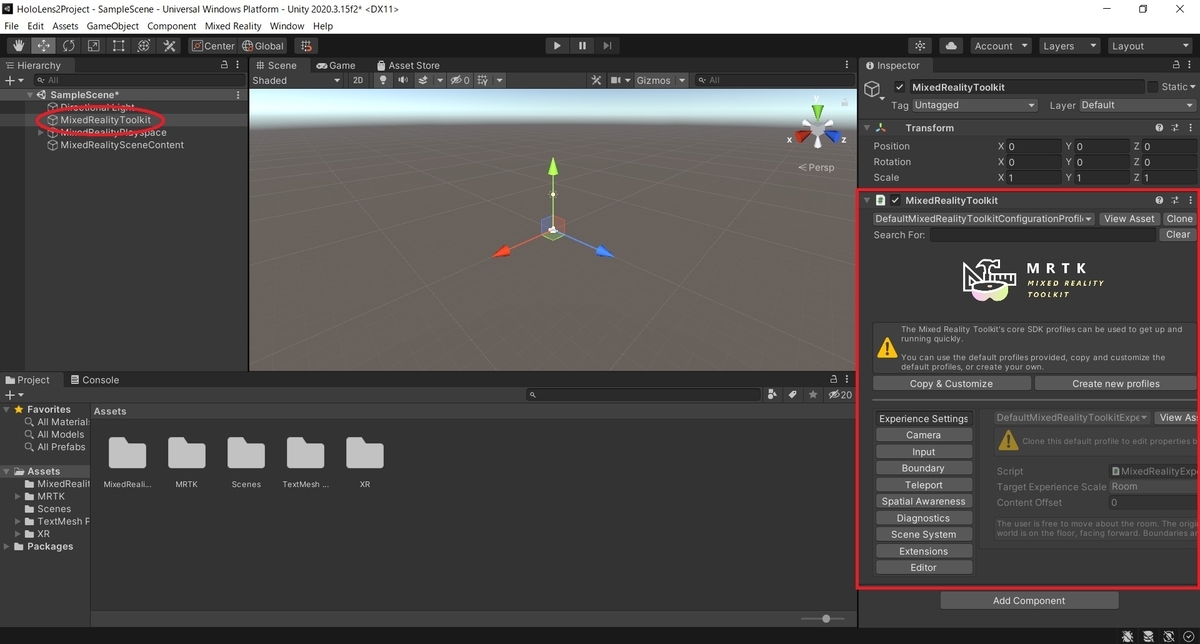The image size is (1200, 644).
Task: Lock the Inspector panel
Action: point(1176,65)
